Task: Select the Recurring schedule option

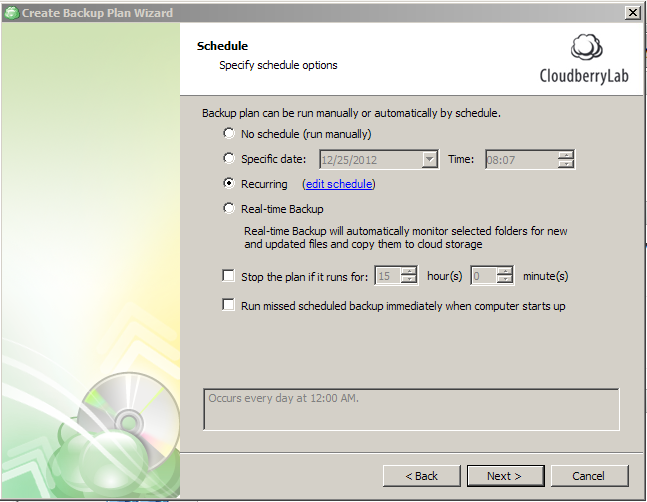Action: click(230, 184)
